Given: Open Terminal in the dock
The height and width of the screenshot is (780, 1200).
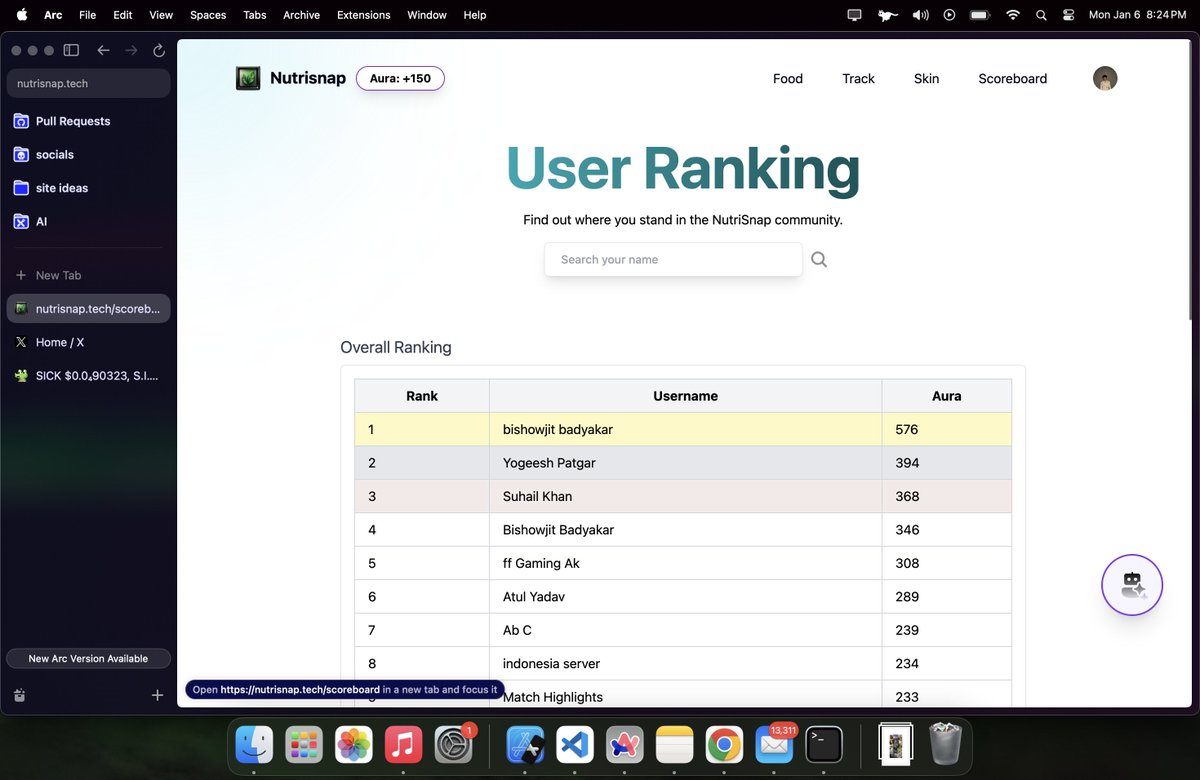Looking at the screenshot, I should click(x=824, y=745).
